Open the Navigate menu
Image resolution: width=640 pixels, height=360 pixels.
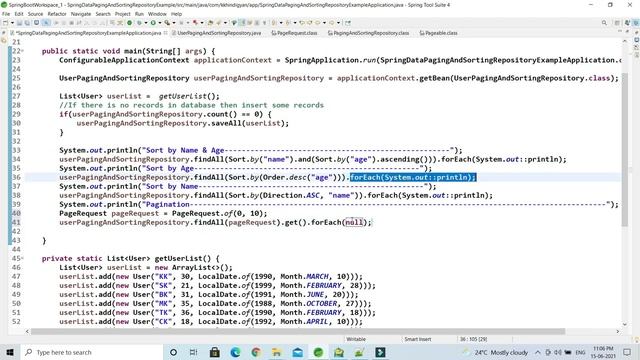point(81,14)
